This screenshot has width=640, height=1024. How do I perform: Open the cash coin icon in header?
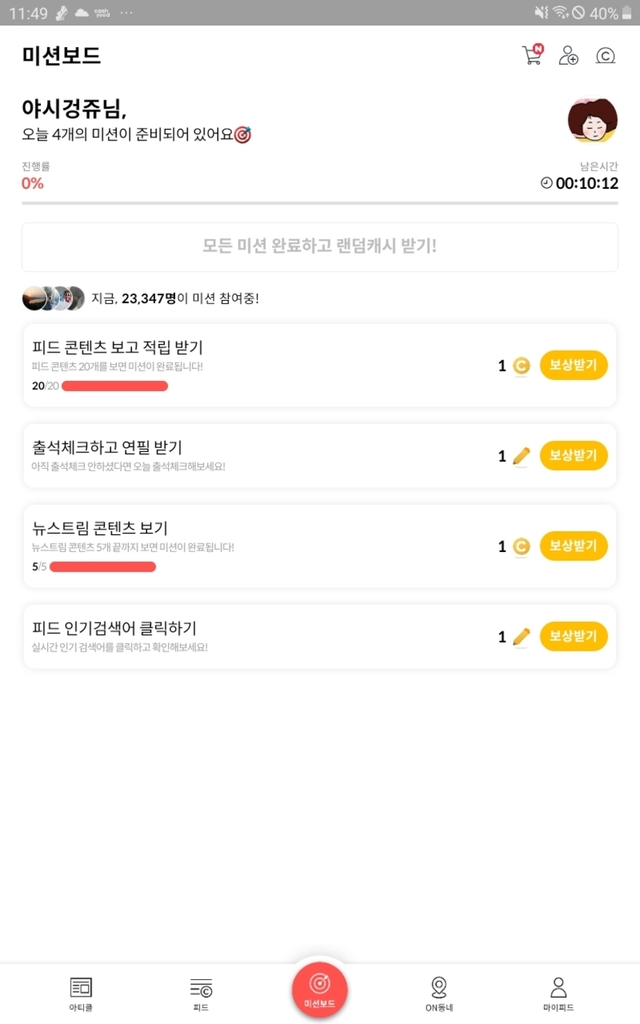tap(605, 55)
